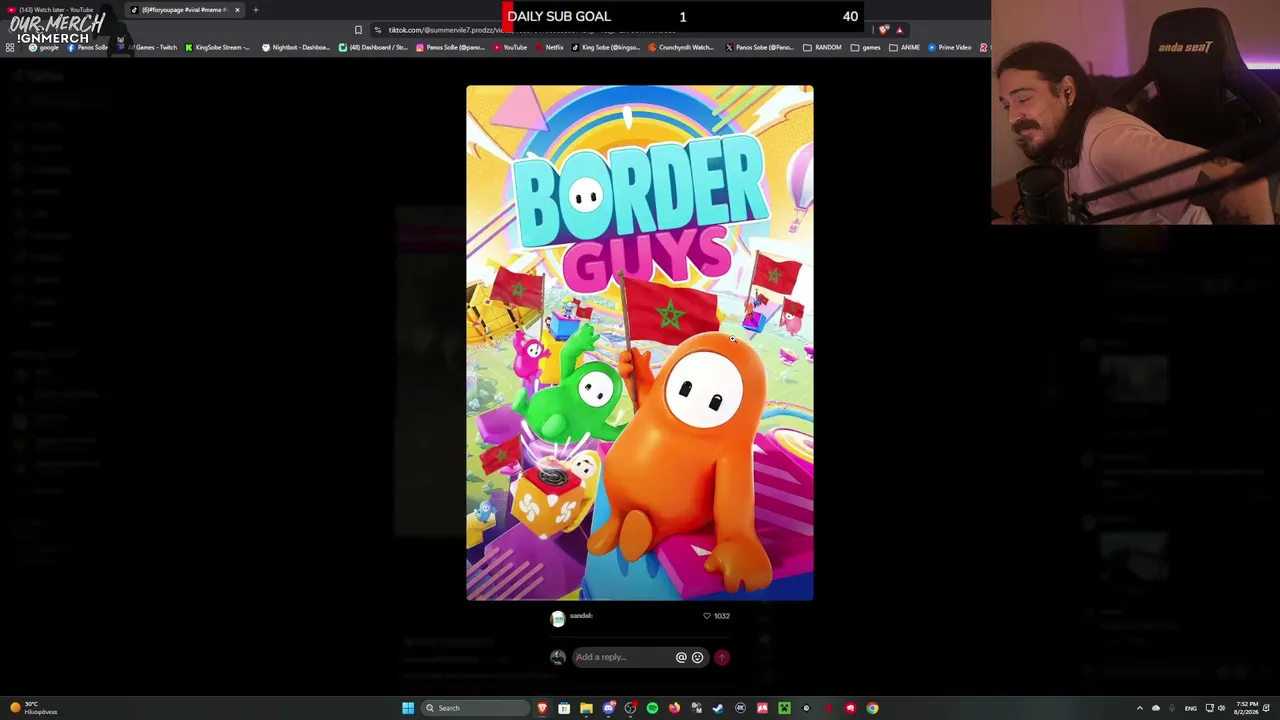Expand the games bookmarks folder
The height and width of the screenshot is (720, 1280).
[x=866, y=47]
